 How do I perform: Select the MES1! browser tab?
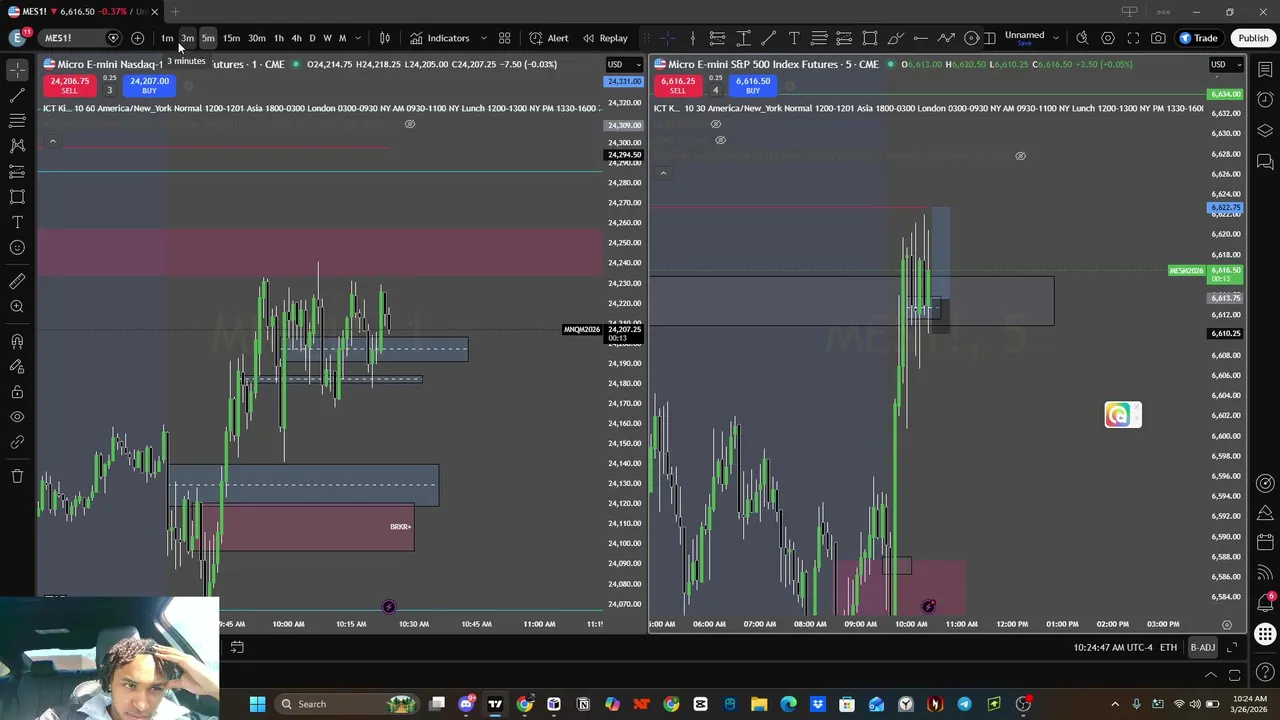(83, 11)
